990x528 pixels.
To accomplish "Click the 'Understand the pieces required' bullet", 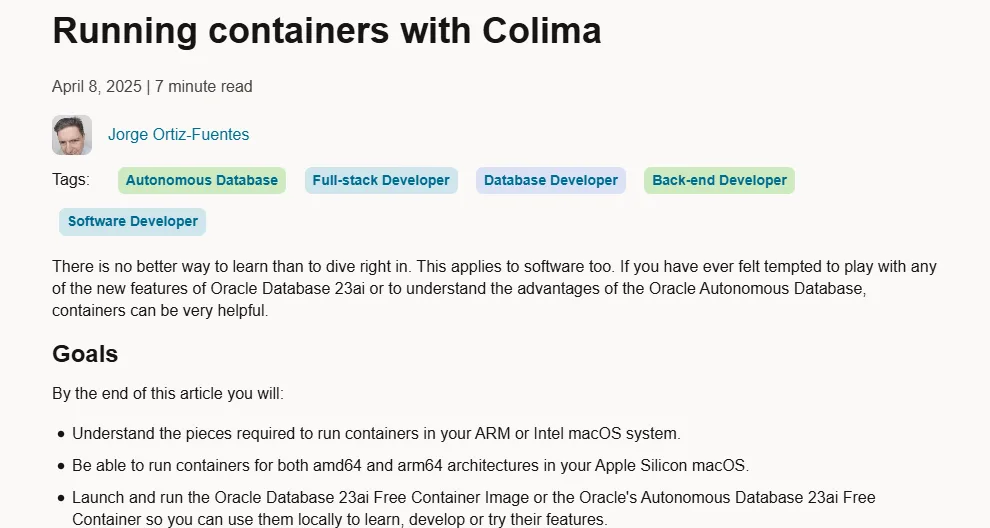I will coord(376,434).
